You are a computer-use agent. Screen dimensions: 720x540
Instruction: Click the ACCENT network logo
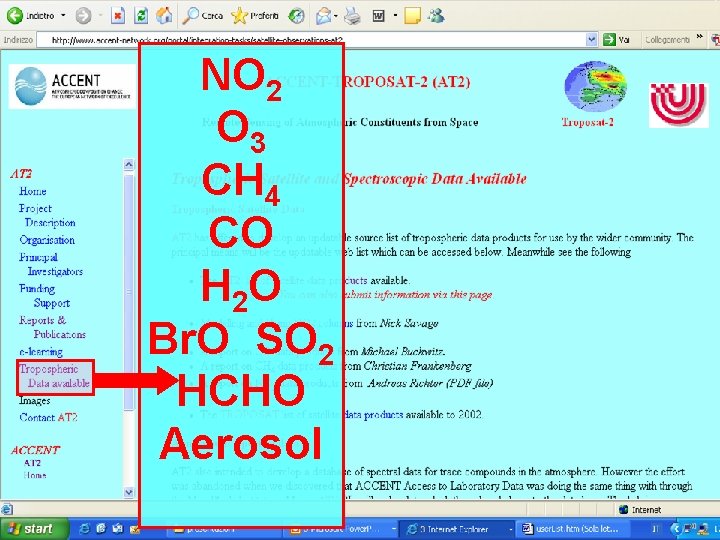point(73,86)
